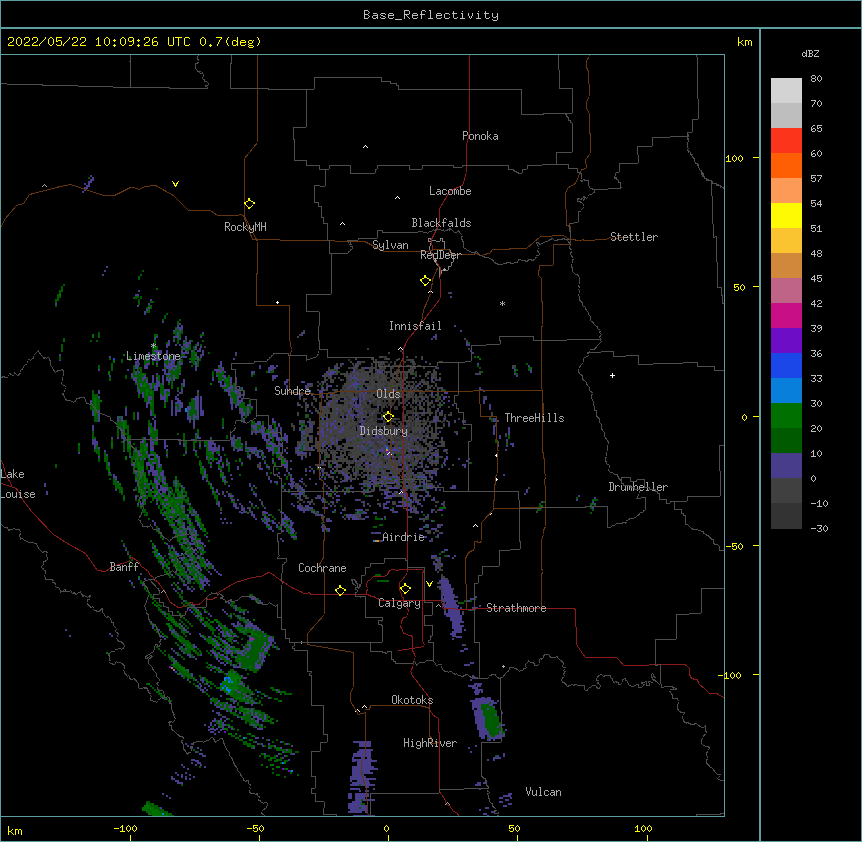Click the Olds town label
The width and height of the screenshot is (862, 842).
pyautogui.click(x=388, y=394)
